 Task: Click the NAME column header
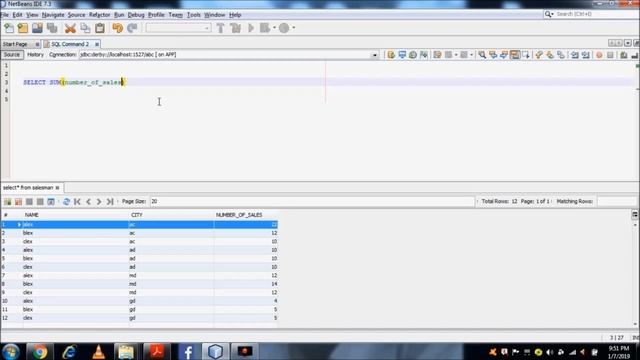click(76, 215)
